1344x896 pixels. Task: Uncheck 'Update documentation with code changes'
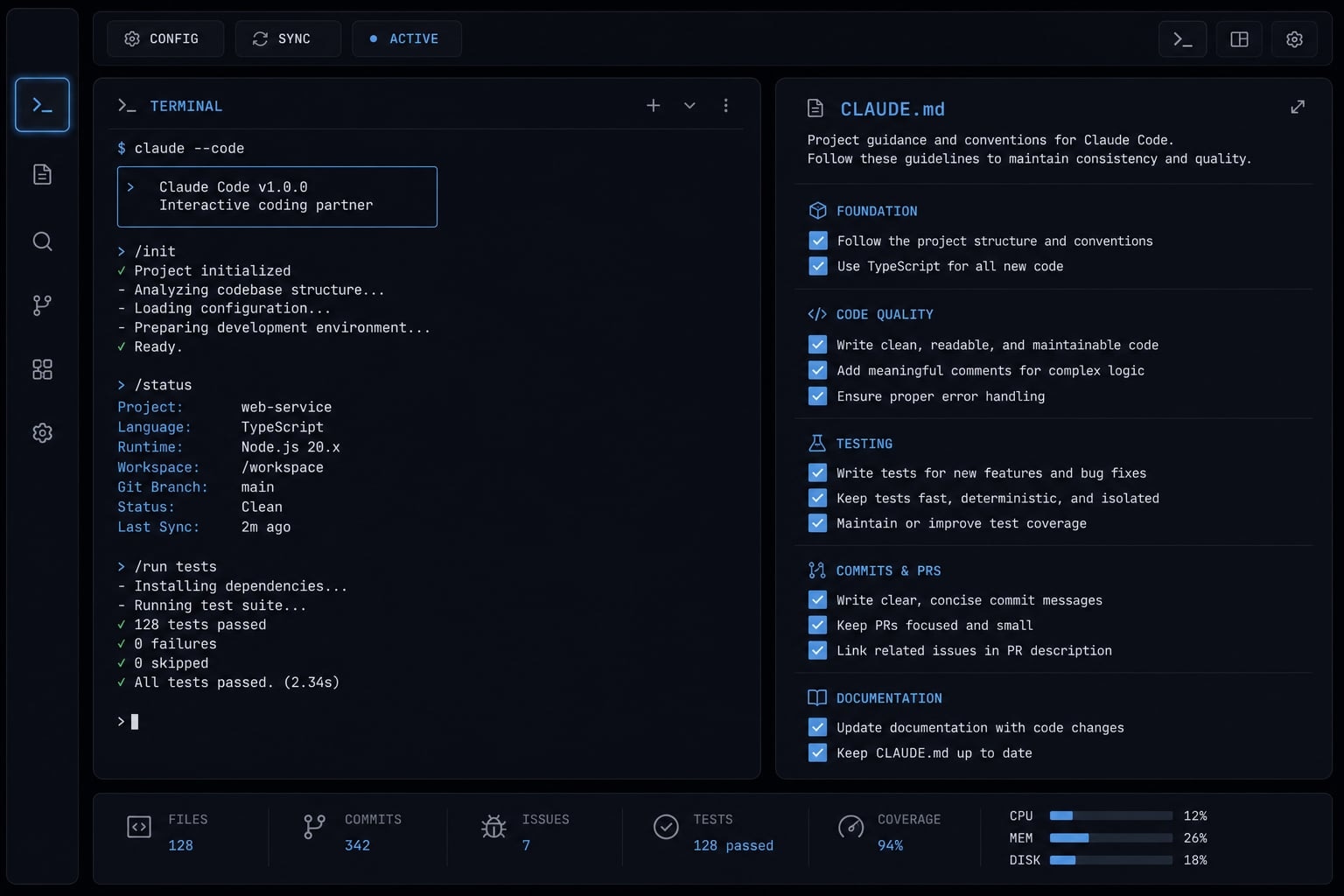pyautogui.click(x=817, y=727)
